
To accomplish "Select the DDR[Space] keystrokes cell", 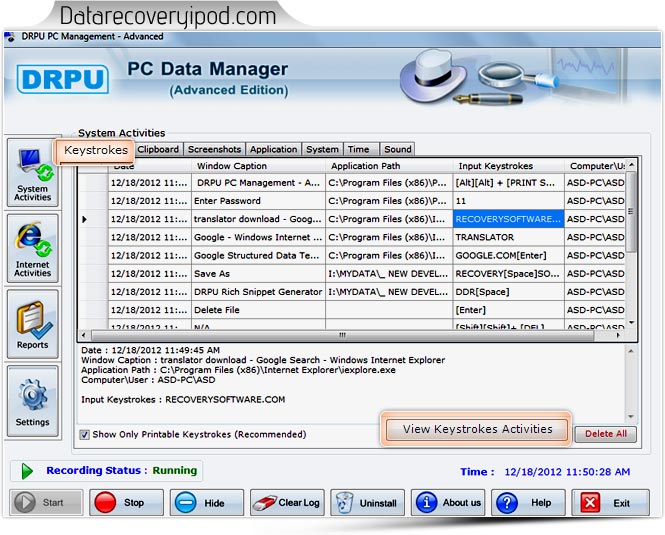I will 509,292.
